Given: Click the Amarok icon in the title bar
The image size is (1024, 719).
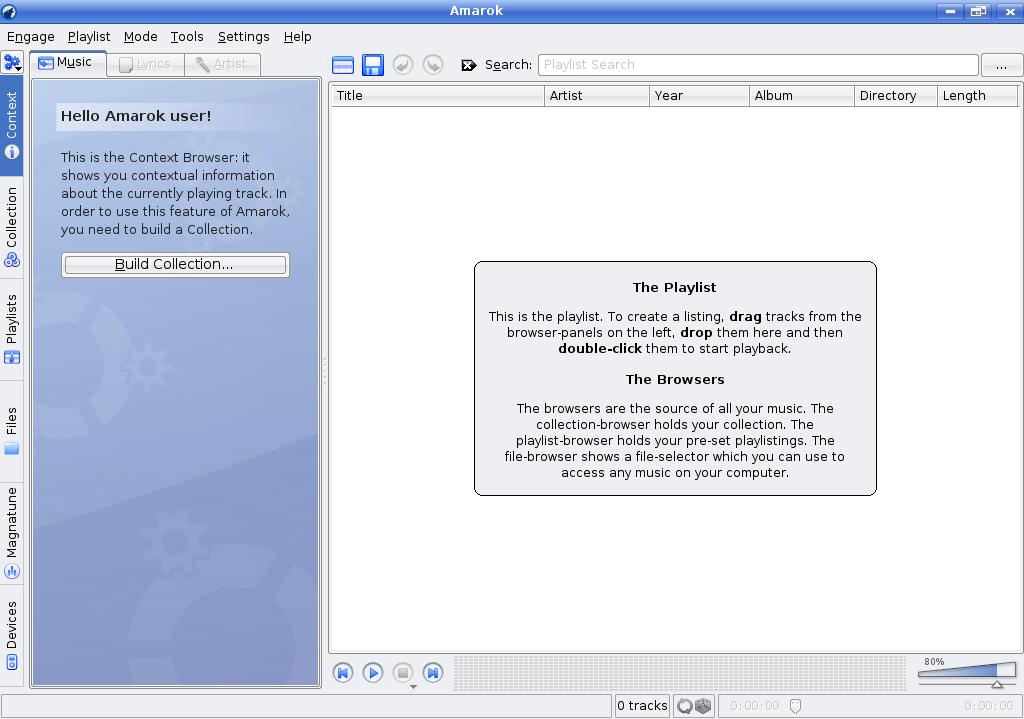Looking at the screenshot, I should [x=9, y=11].
